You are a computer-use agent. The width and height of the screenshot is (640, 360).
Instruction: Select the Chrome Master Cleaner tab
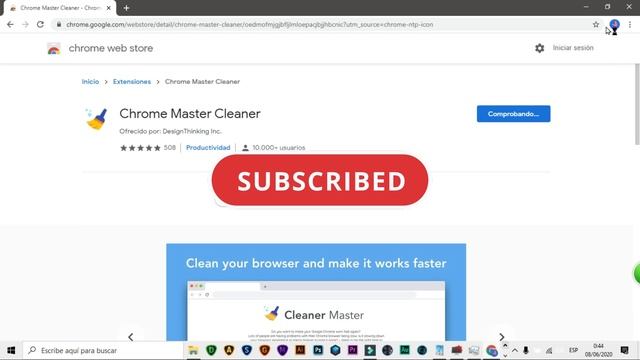point(60,8)
